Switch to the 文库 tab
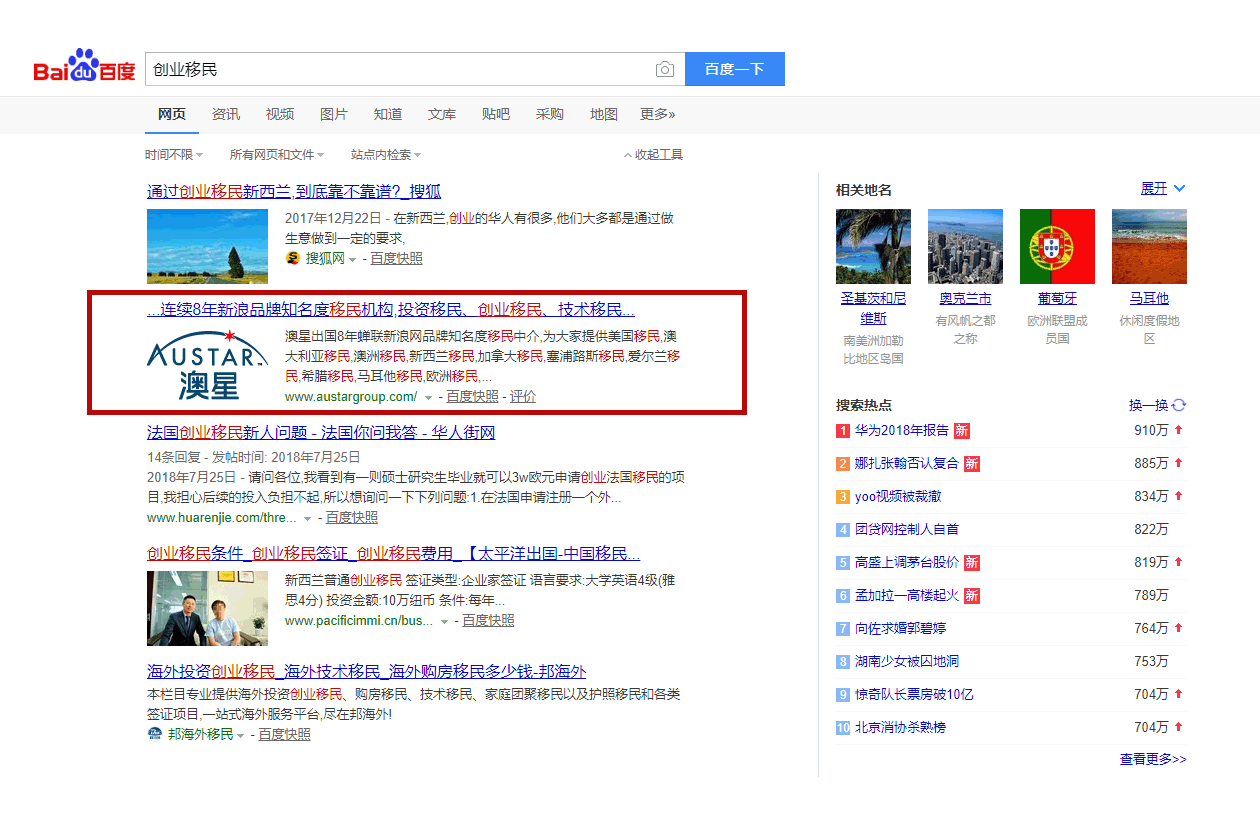Screen dimensions: 1260x814 point(442,114)
